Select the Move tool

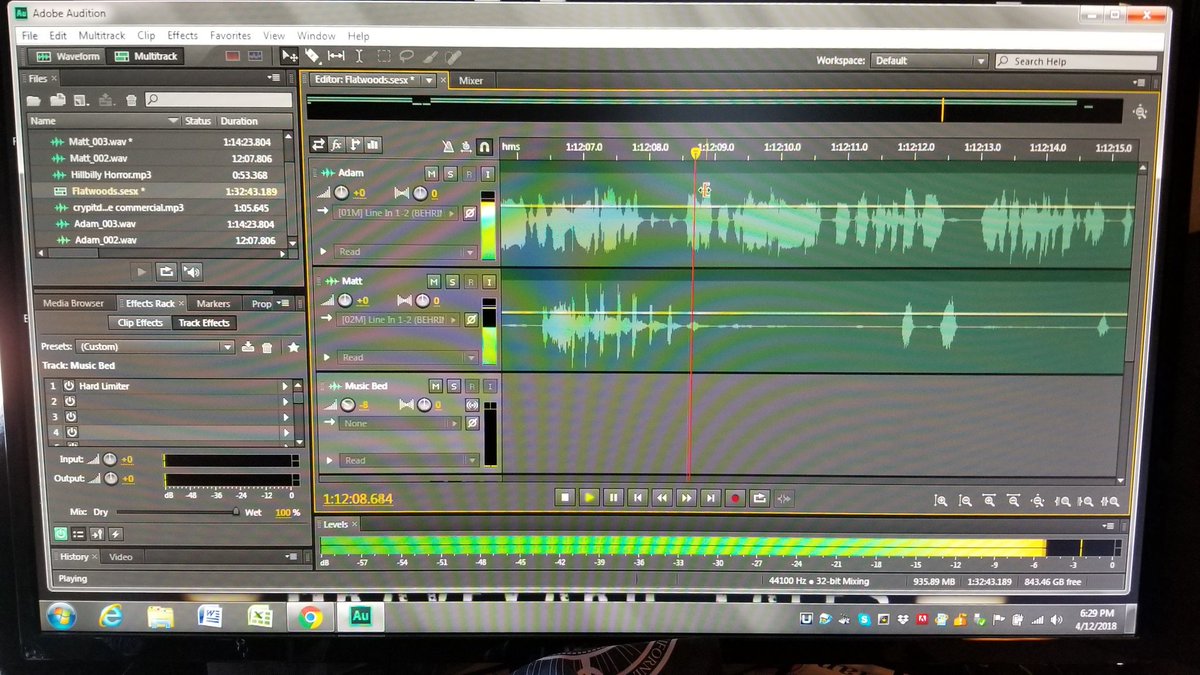point(291,56)
